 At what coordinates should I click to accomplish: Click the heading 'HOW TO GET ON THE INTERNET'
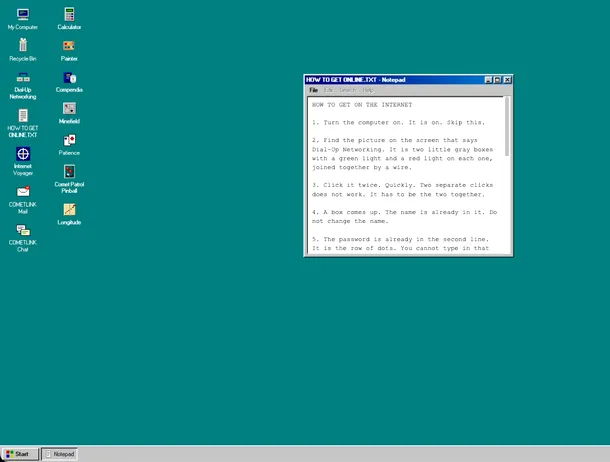click(362, 105)
